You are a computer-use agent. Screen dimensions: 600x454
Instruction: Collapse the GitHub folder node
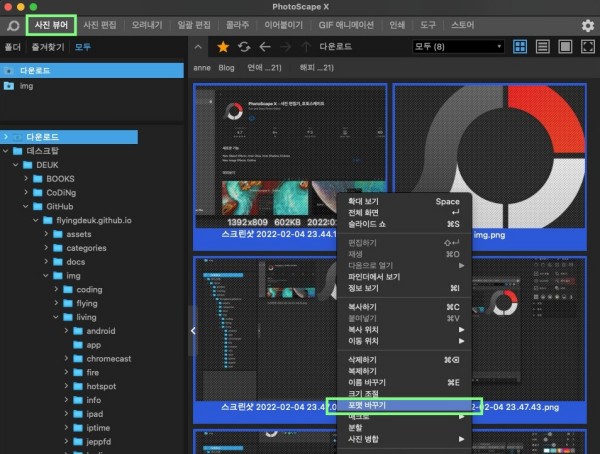click(x=27, y=207)
